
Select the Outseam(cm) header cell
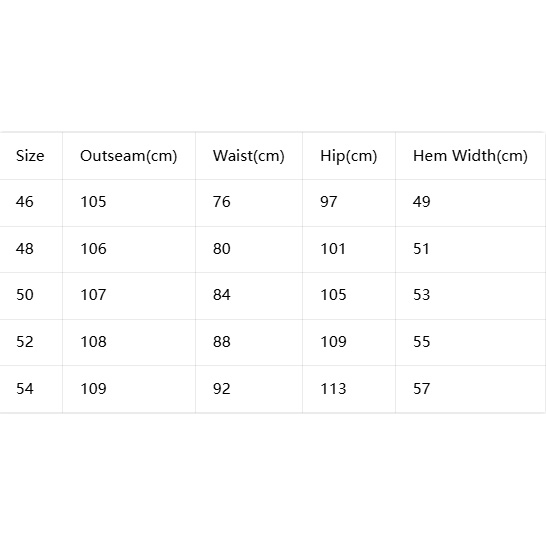pyautogui.click(x=128, y=156)
